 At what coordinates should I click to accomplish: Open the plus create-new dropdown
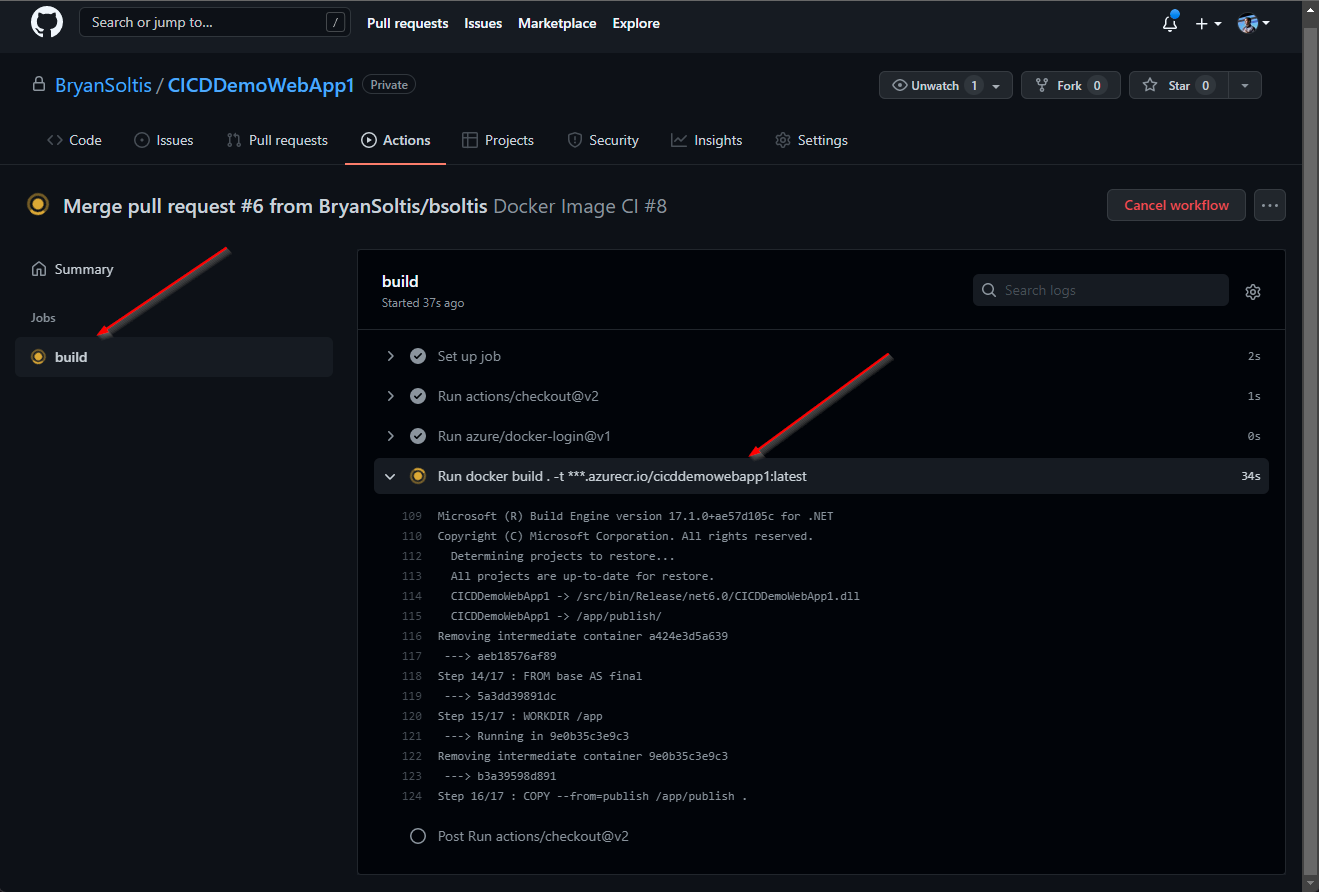(x=1207, y=23)
